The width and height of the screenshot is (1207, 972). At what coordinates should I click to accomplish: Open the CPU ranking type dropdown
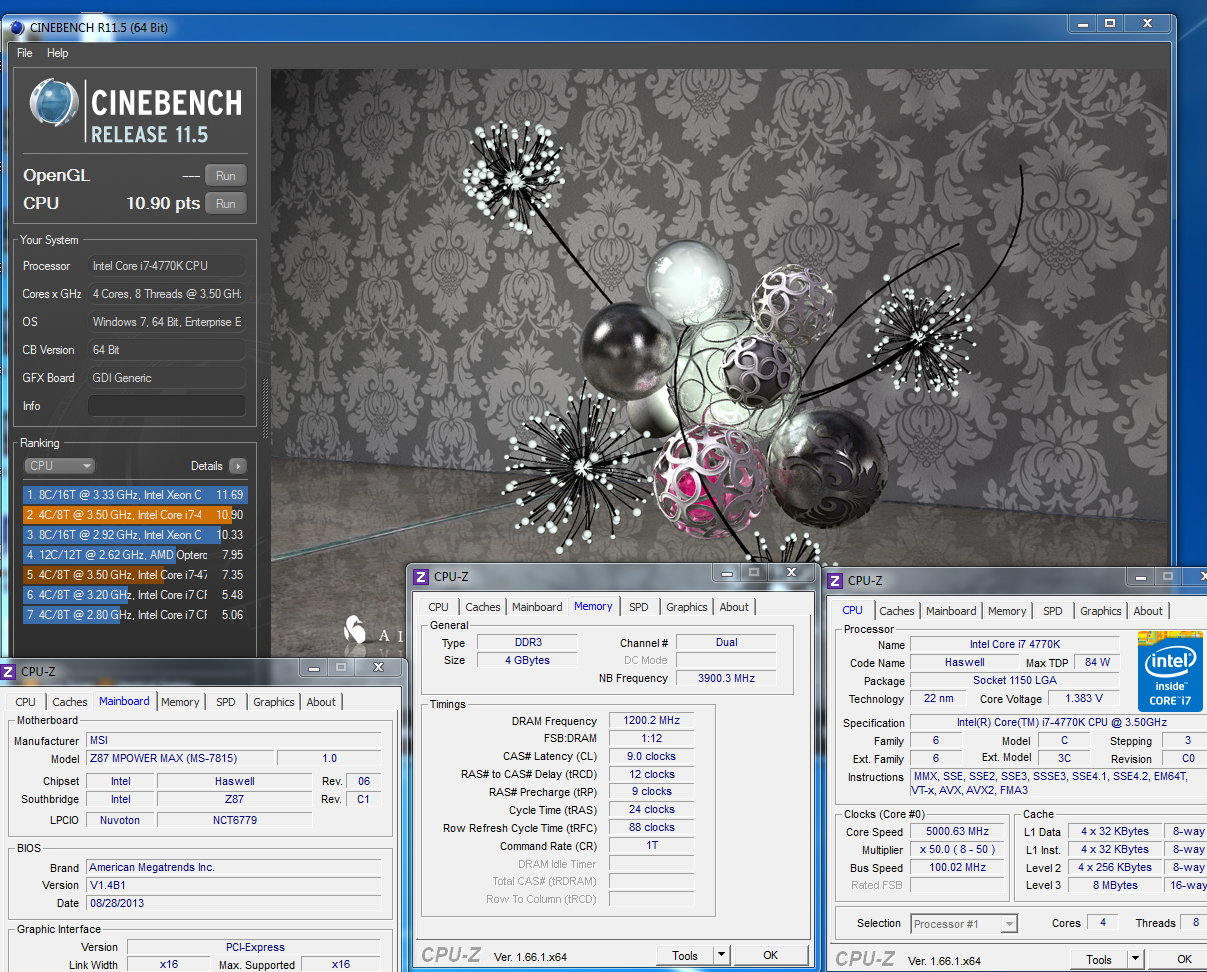[59, 466]
